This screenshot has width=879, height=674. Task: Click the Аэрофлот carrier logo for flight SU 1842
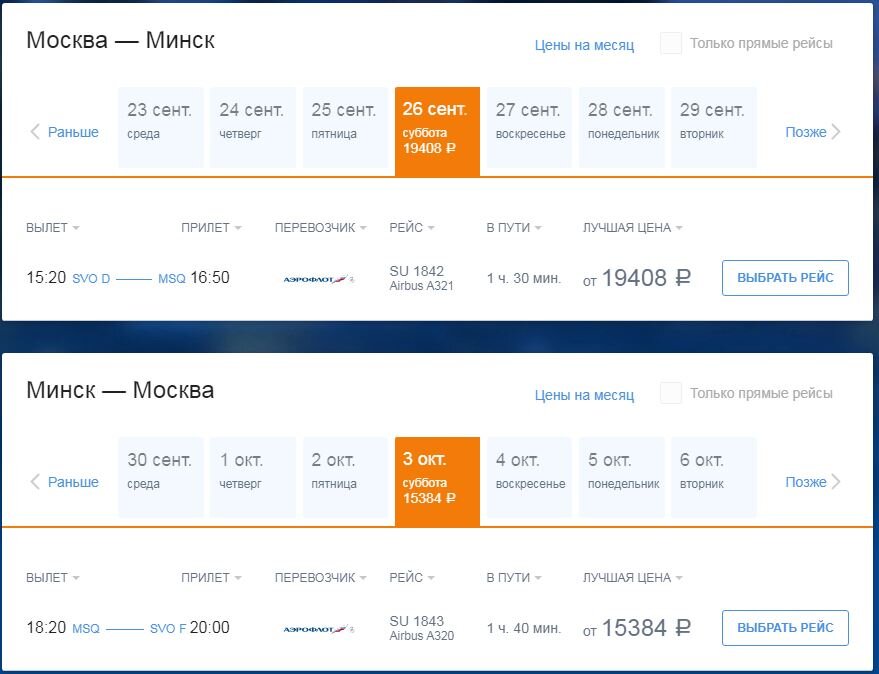pyautogui.click(x=318, y=279)
